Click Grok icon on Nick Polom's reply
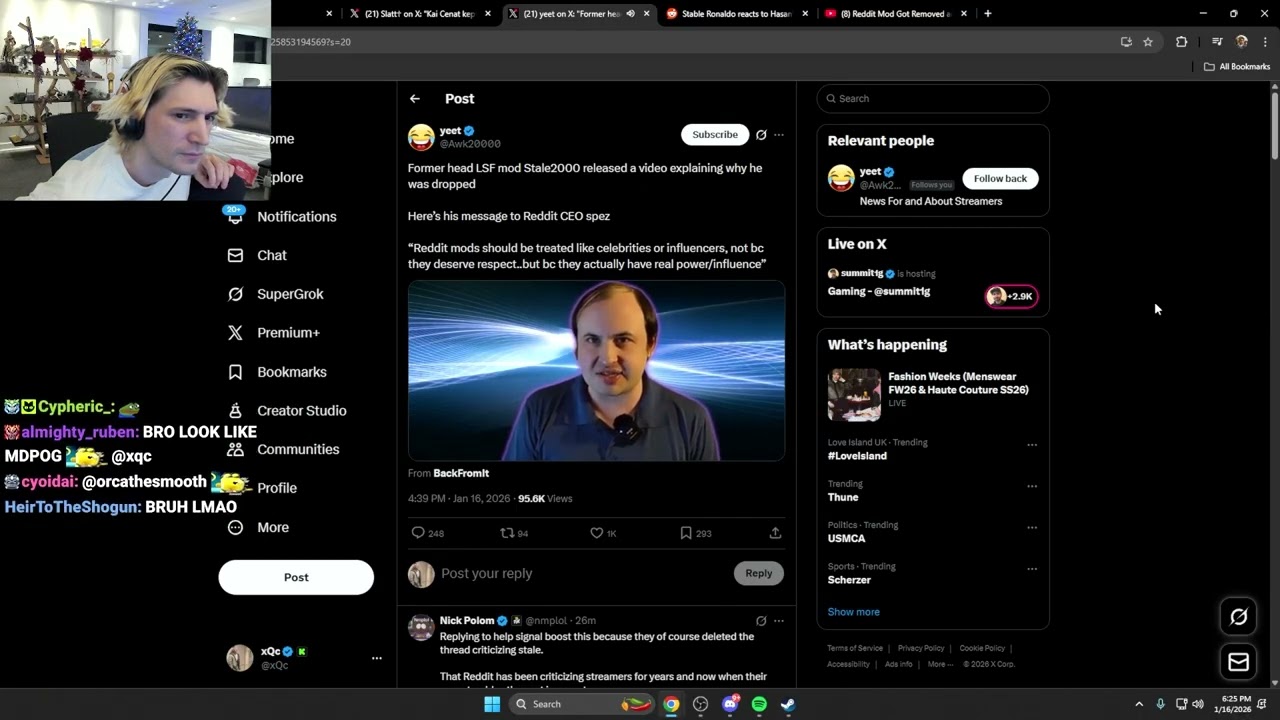1280x720 pixels. tap(761, 620)
